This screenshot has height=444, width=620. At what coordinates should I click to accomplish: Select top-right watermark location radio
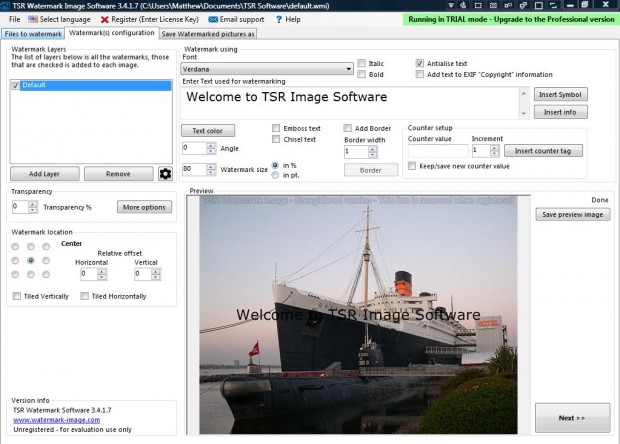tap(46, 247)
